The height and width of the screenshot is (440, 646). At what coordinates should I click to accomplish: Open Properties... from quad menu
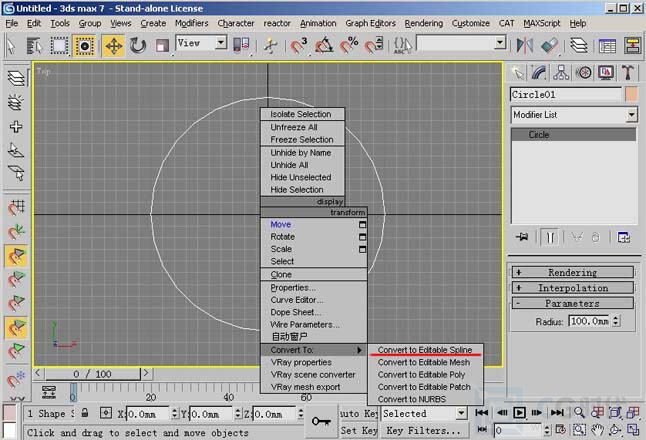click(x=314, y=288)
